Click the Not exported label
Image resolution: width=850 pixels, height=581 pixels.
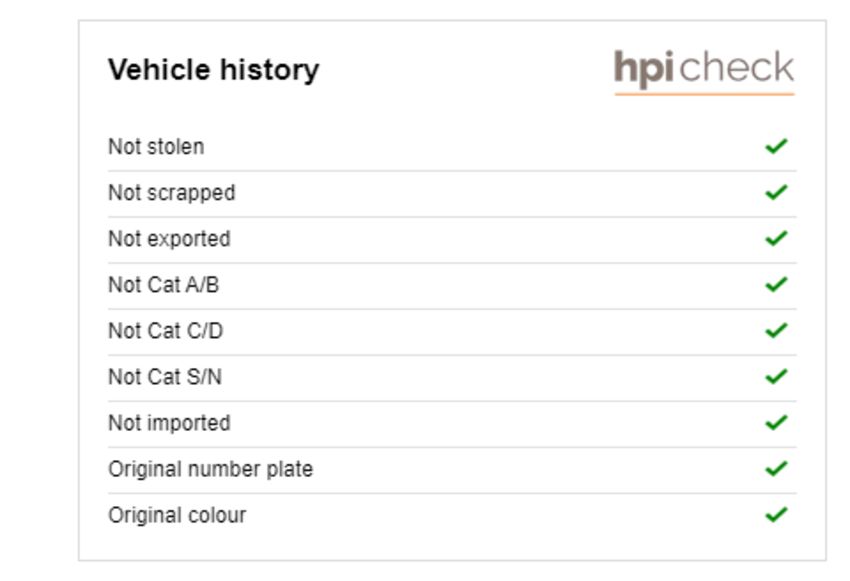coord(169,240)
